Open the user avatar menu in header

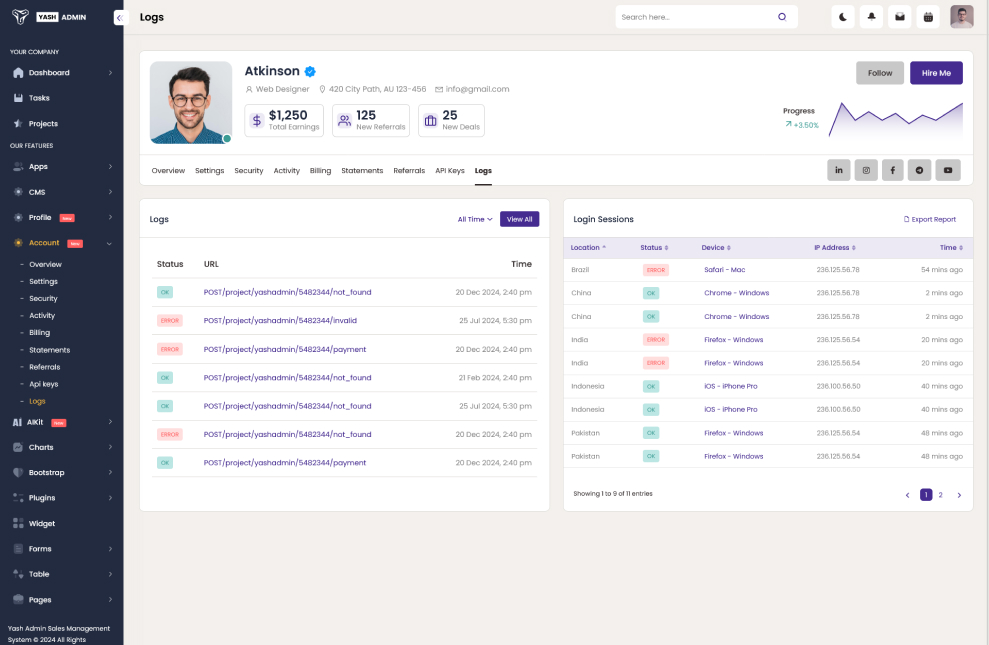click(x=961, y=17)
